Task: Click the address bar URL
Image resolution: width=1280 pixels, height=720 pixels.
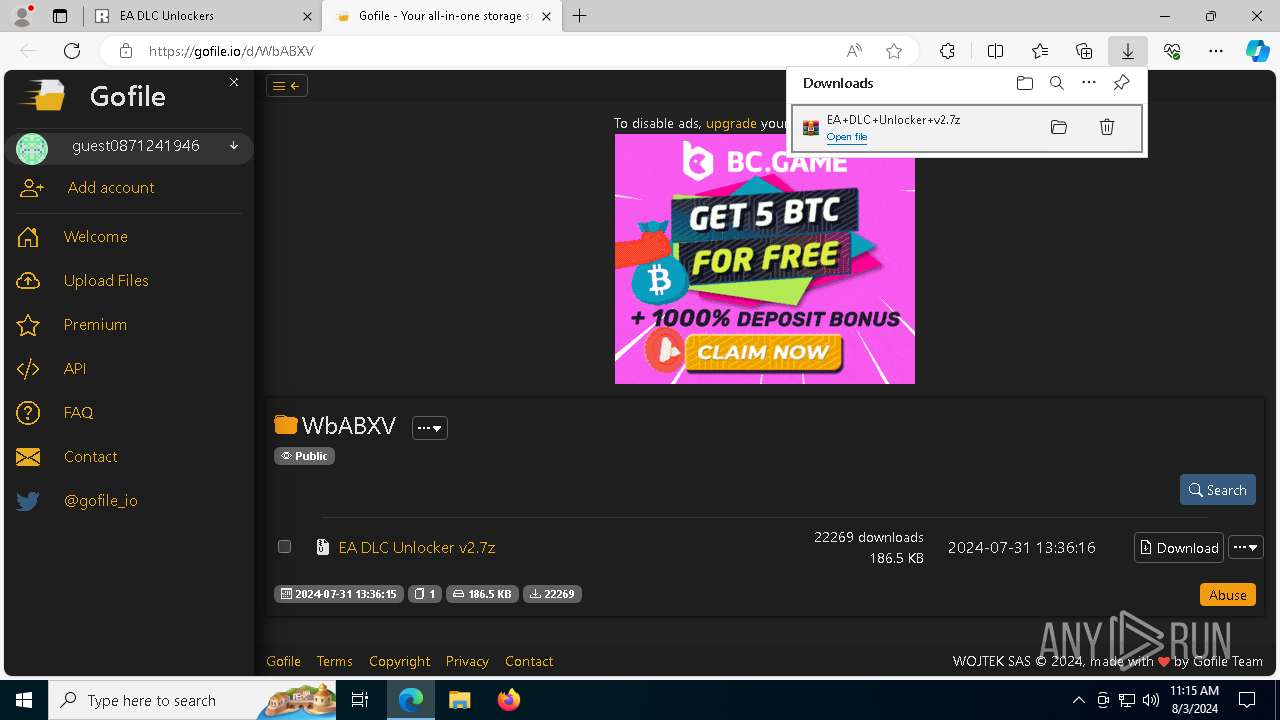Action: (231, 51)
